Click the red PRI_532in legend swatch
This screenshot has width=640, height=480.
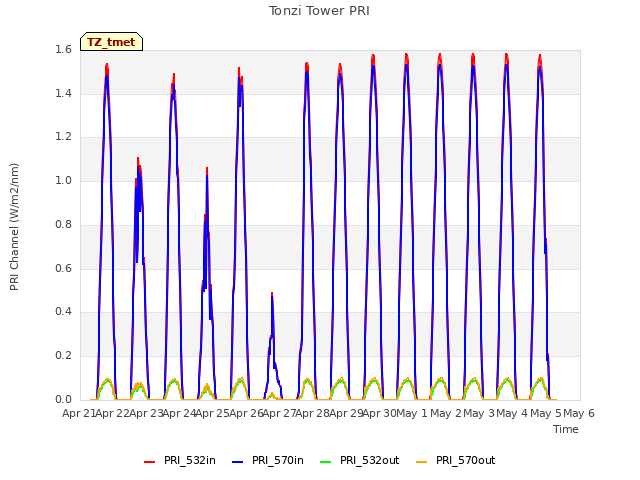(x=150, y=462)
